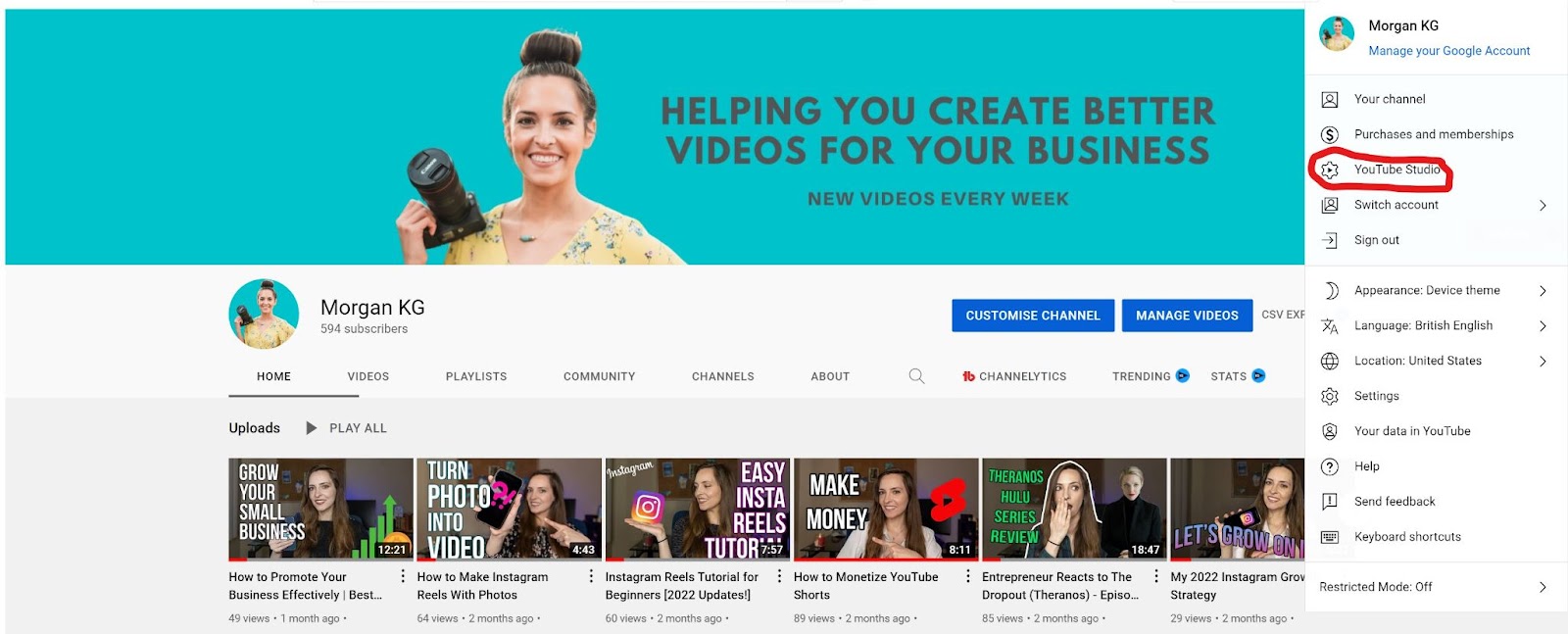Image resolution: width=1568 pixels, height=634 pixels.
Task: Click How to Promote Your Business title
Action: point(306,586)
